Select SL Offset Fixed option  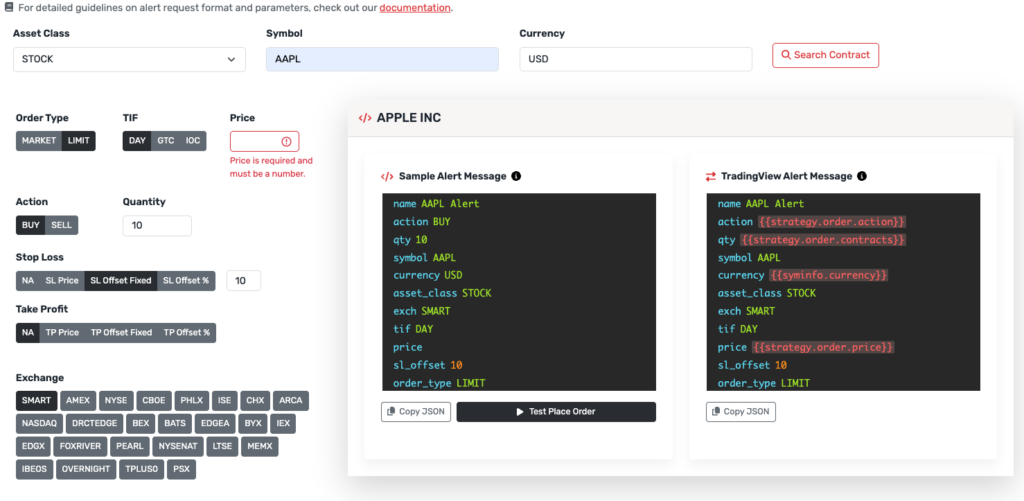(x=121, y=281)
